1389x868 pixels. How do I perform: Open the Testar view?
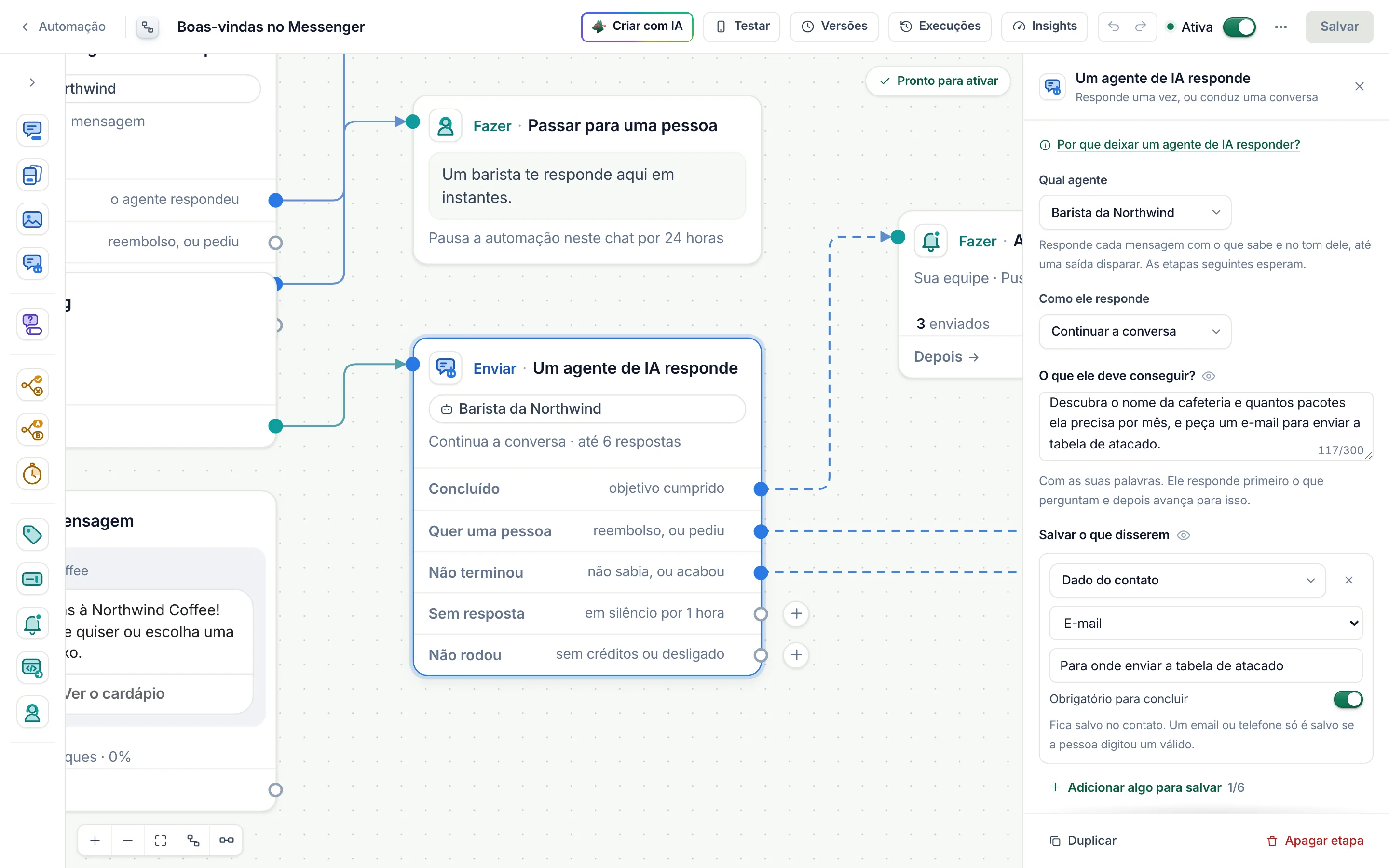[x=742, y=27]
